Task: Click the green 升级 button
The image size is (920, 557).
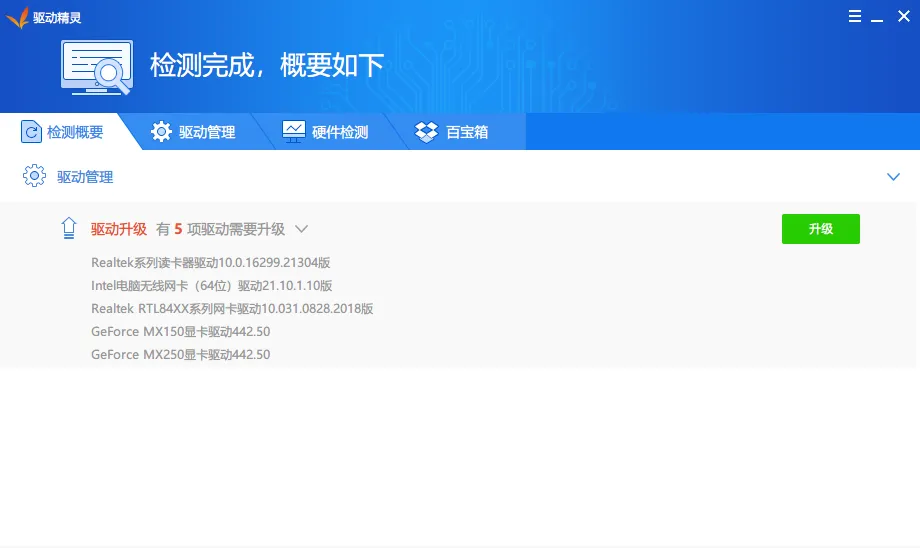Action: (820, 229)
